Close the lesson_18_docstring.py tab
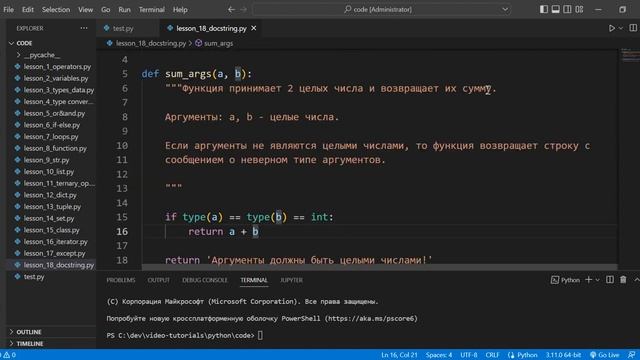The height and width of the screenshot is (360, 640). (x=254, y=28)
